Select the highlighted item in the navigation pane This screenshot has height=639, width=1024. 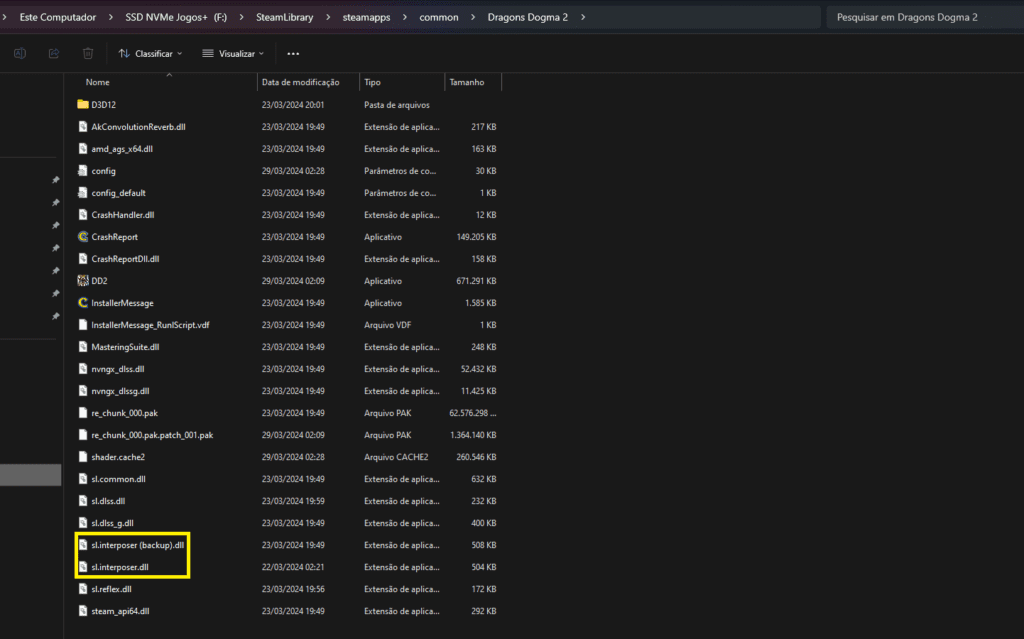31,475
